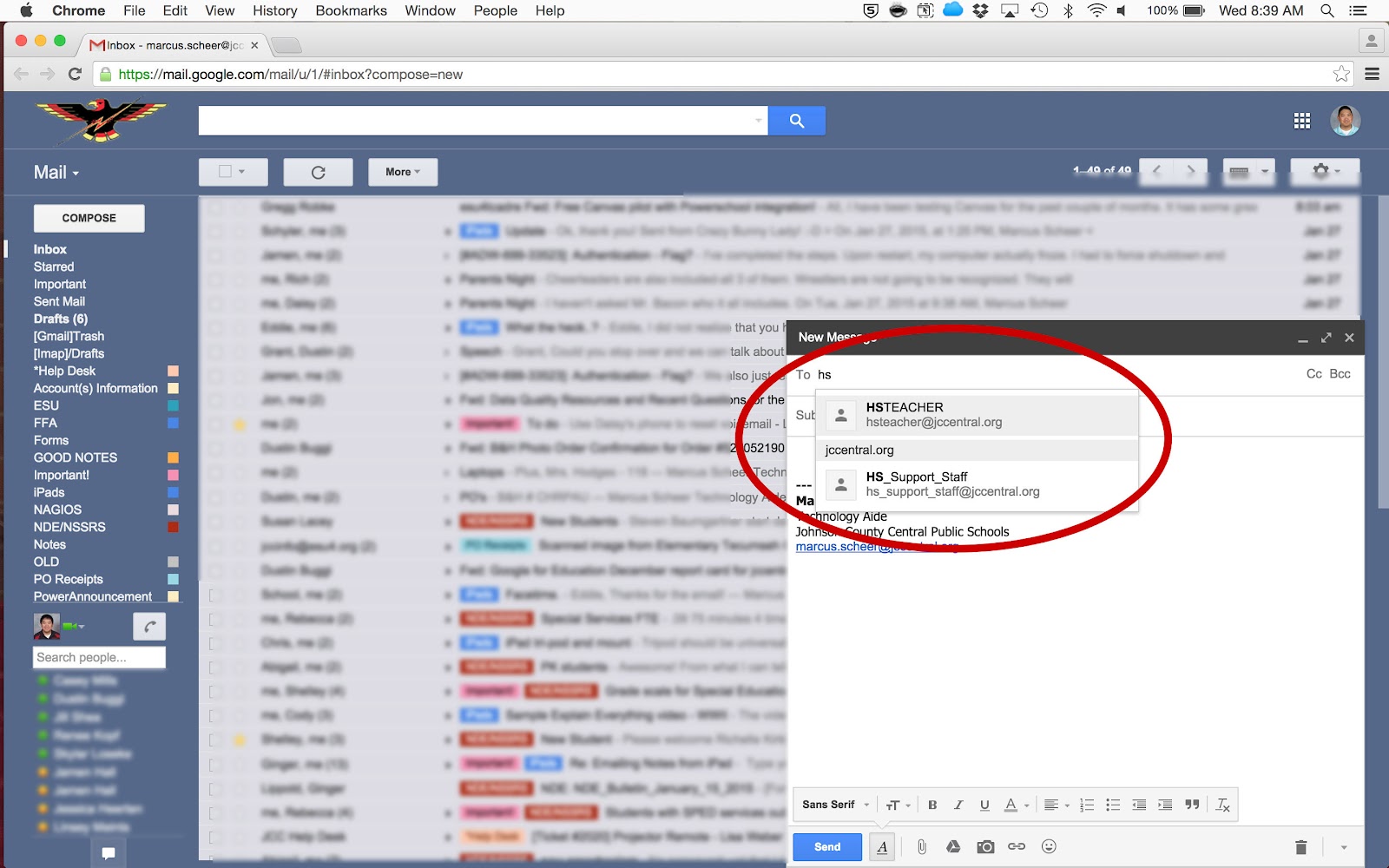The height and width of the screenshot is (868, 1389).
Task: Click the GOOD NOTES label color swatch
Action: point(173,457)
